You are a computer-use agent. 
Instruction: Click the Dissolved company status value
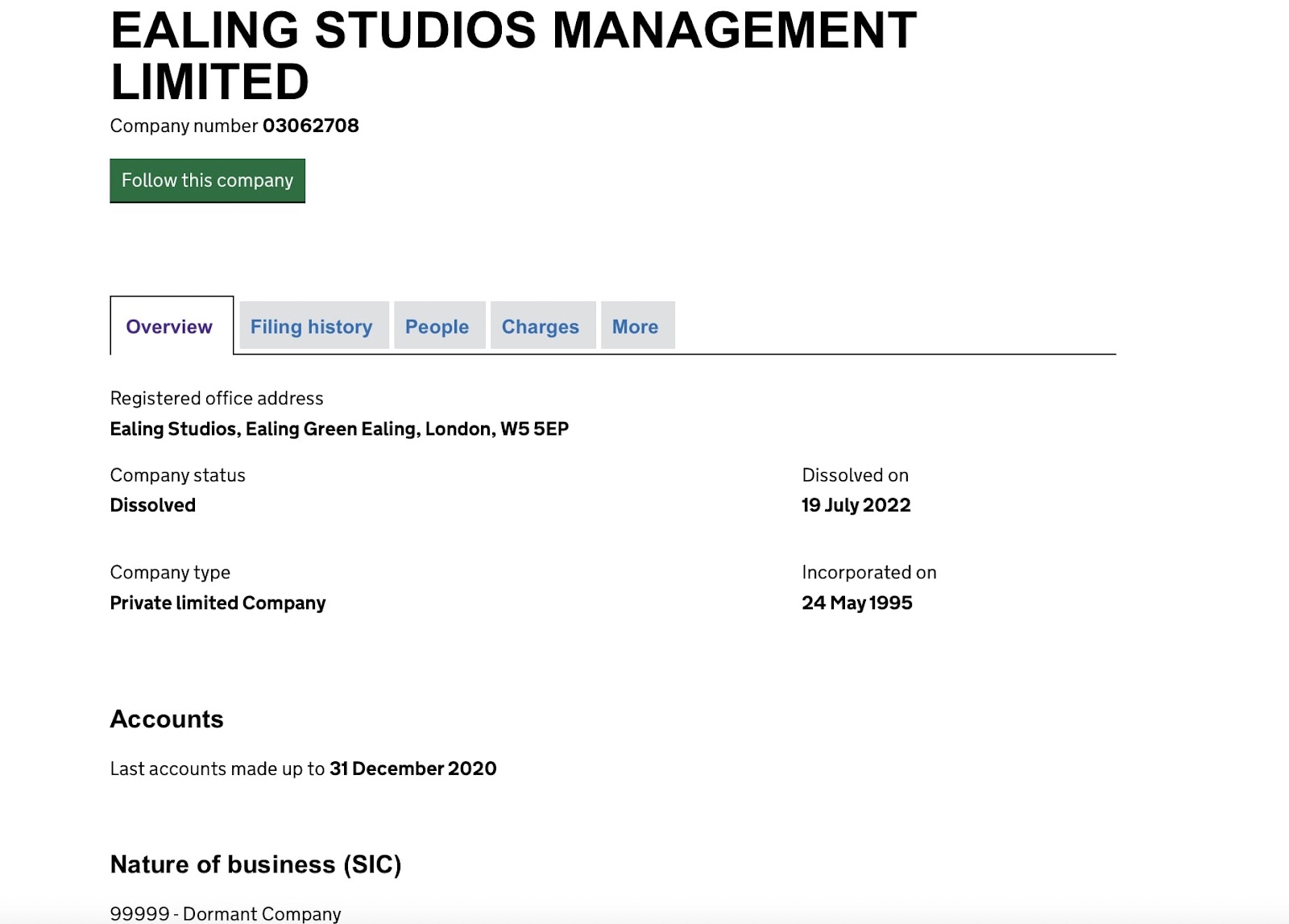pyautogui.click(x=153, y=505)
